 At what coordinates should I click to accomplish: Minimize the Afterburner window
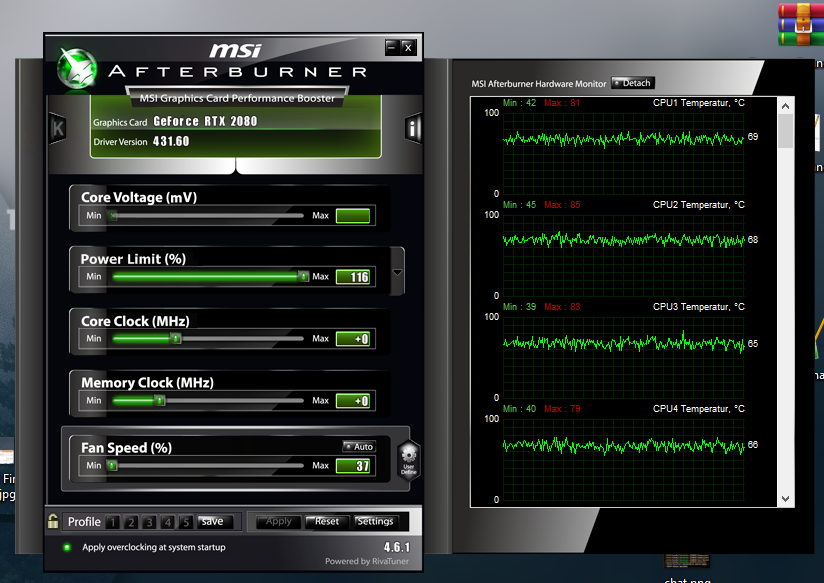point(392,47)
